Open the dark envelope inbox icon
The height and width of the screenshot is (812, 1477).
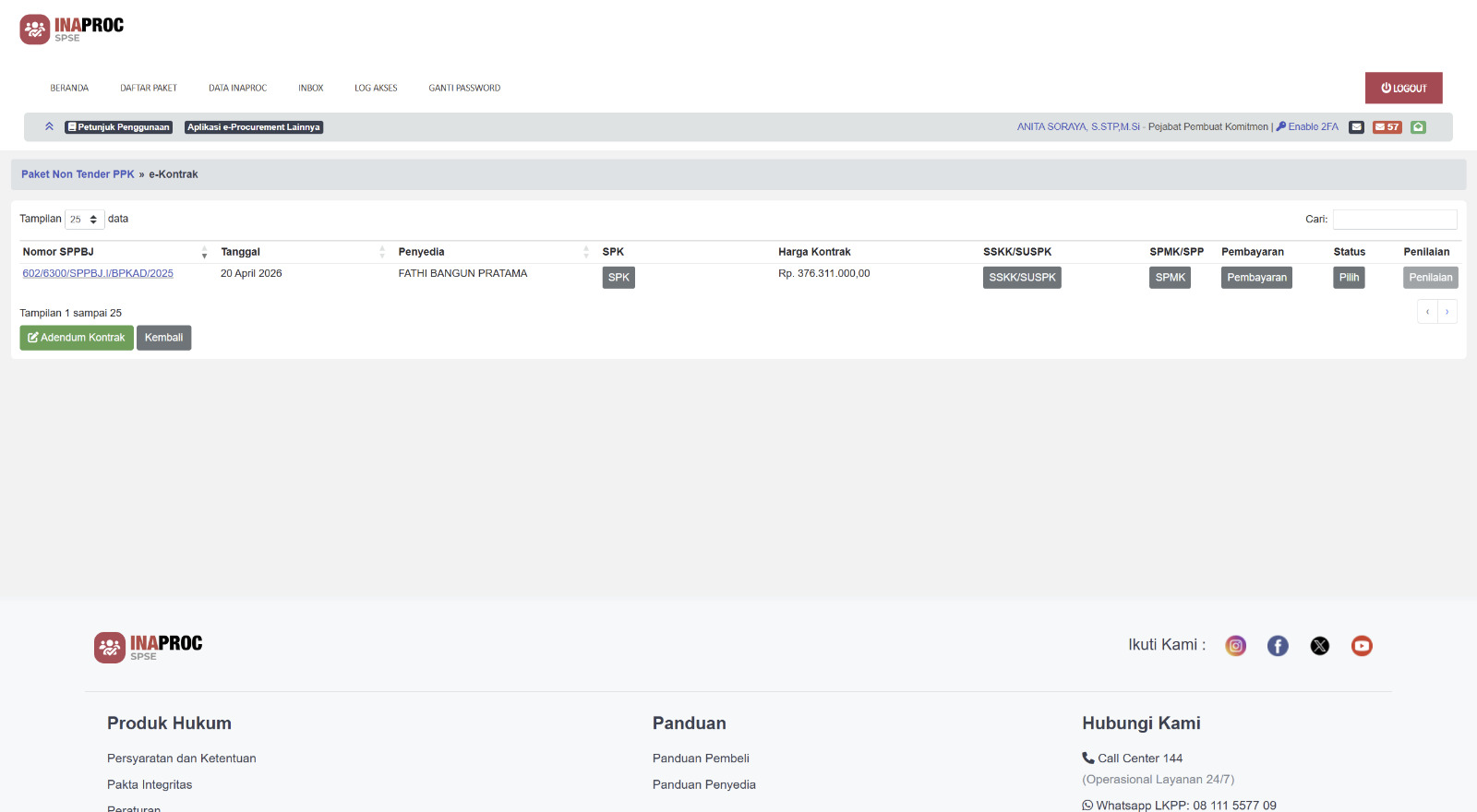pyautogui.click(x=1356, y=127)
